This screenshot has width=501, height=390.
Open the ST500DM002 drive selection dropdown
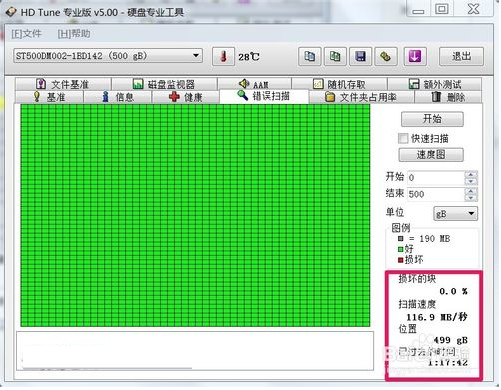(108, 56)
